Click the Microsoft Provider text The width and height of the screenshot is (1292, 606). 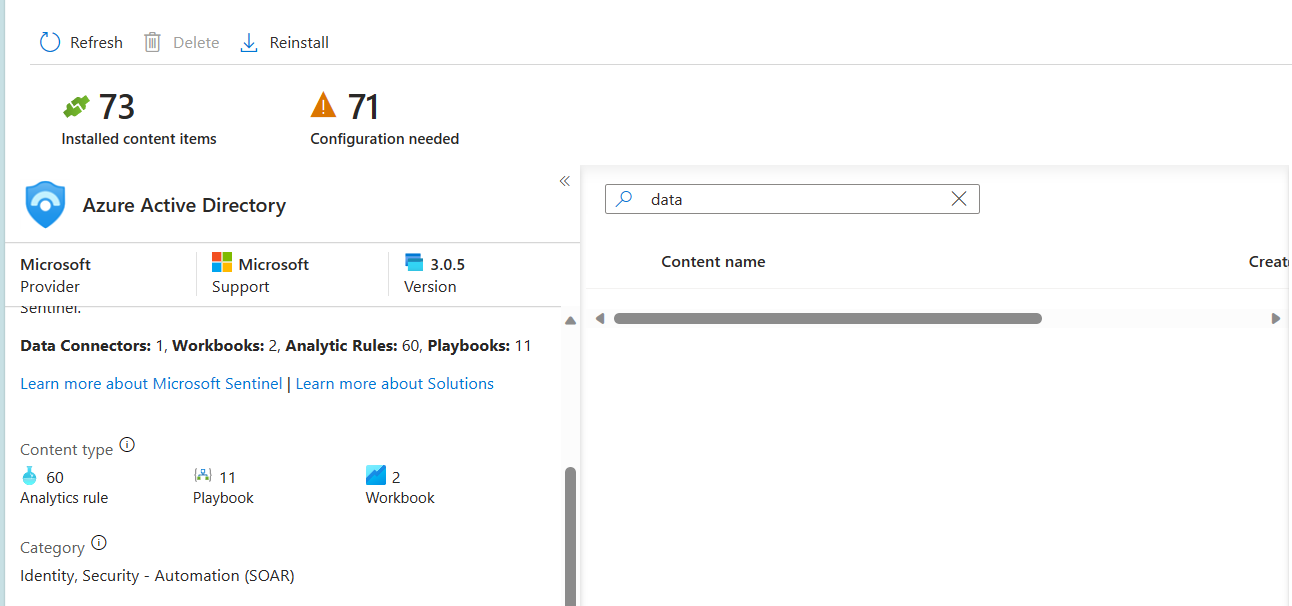(x=55, y=275)
